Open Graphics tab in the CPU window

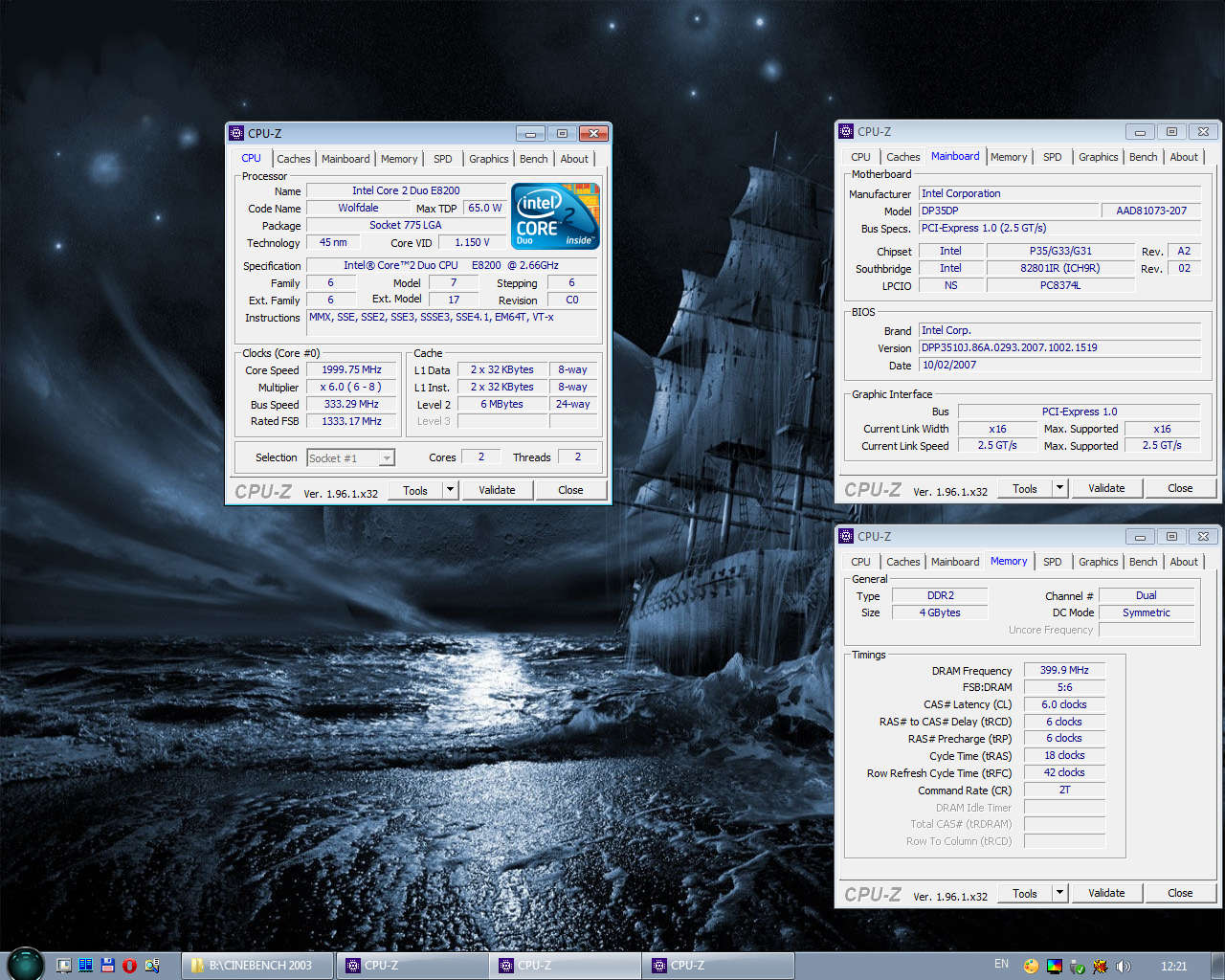pos(489,159)
